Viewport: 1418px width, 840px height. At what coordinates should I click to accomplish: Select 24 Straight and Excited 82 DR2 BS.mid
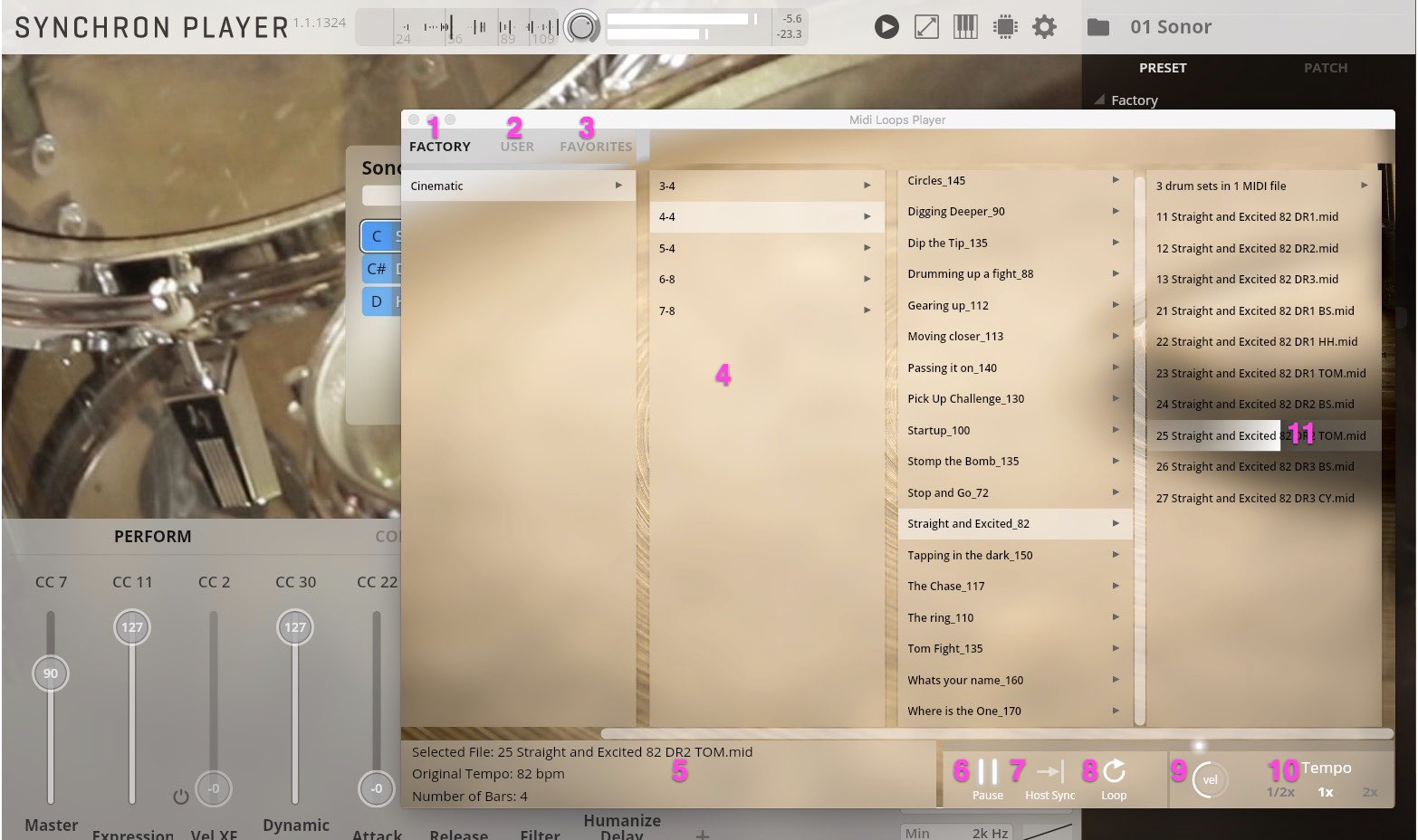click(x=1263, y=404)
